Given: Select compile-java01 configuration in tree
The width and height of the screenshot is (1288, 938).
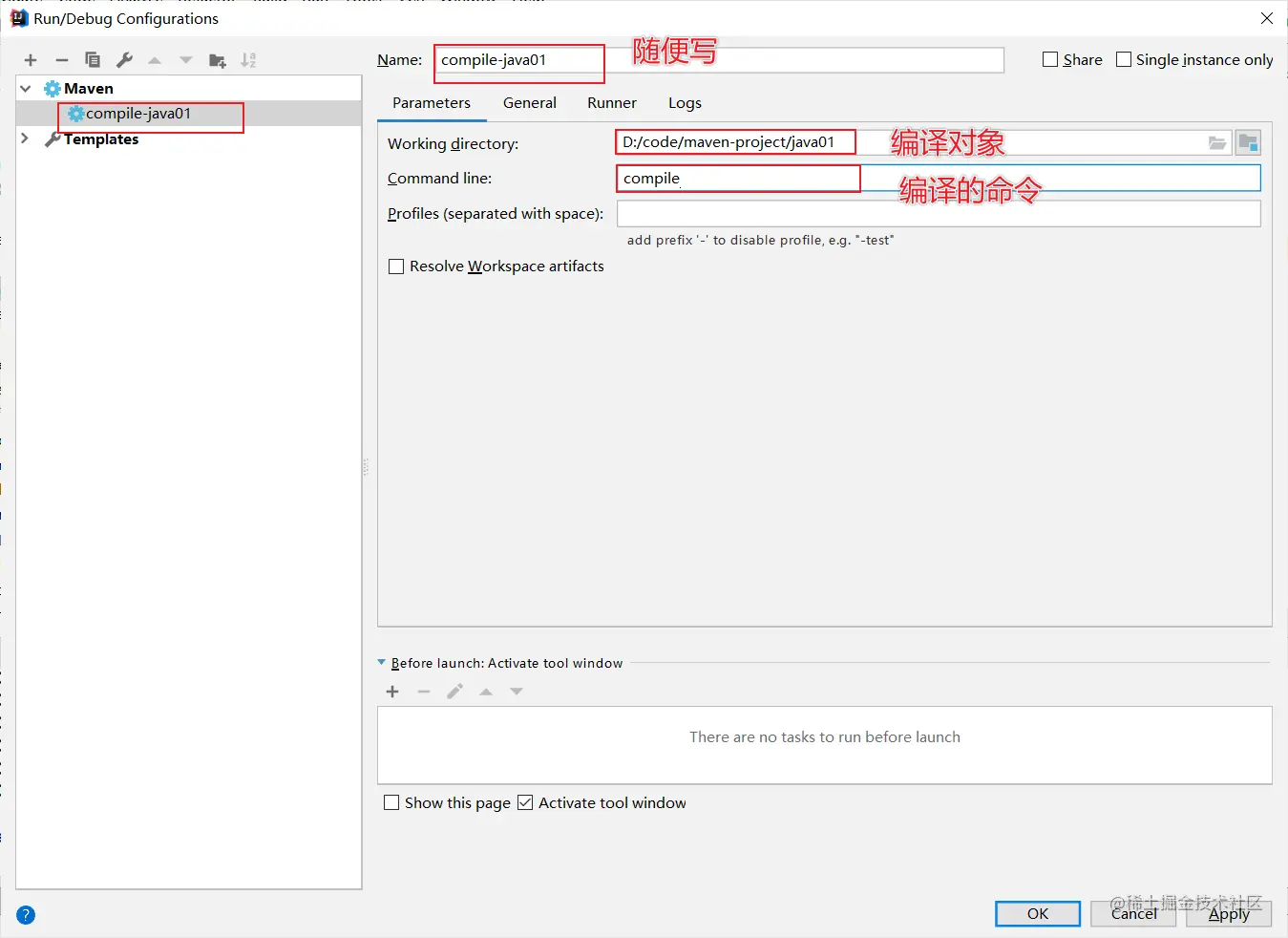Looking at the screenshot, I should 188,114.
